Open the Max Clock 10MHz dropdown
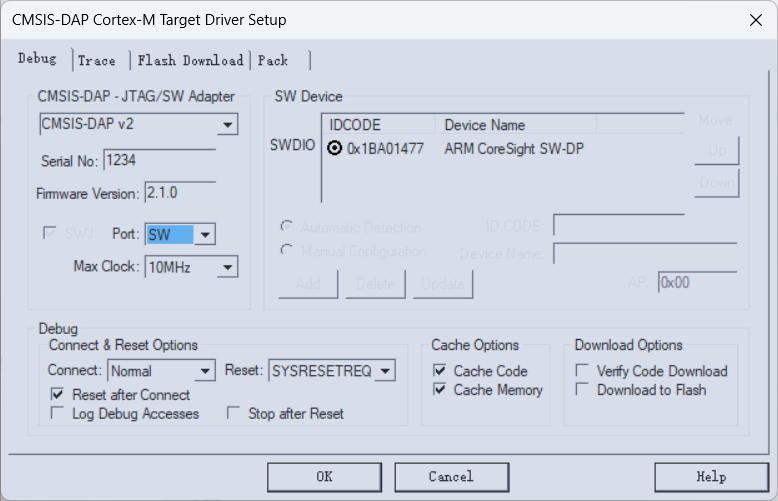 coord(228,267)
